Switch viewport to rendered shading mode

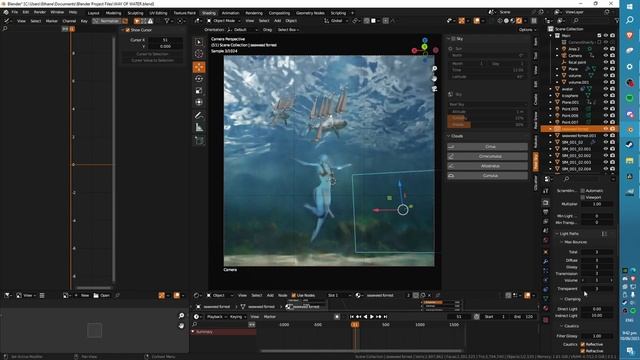pyautogui.click(x=519, y=21)
